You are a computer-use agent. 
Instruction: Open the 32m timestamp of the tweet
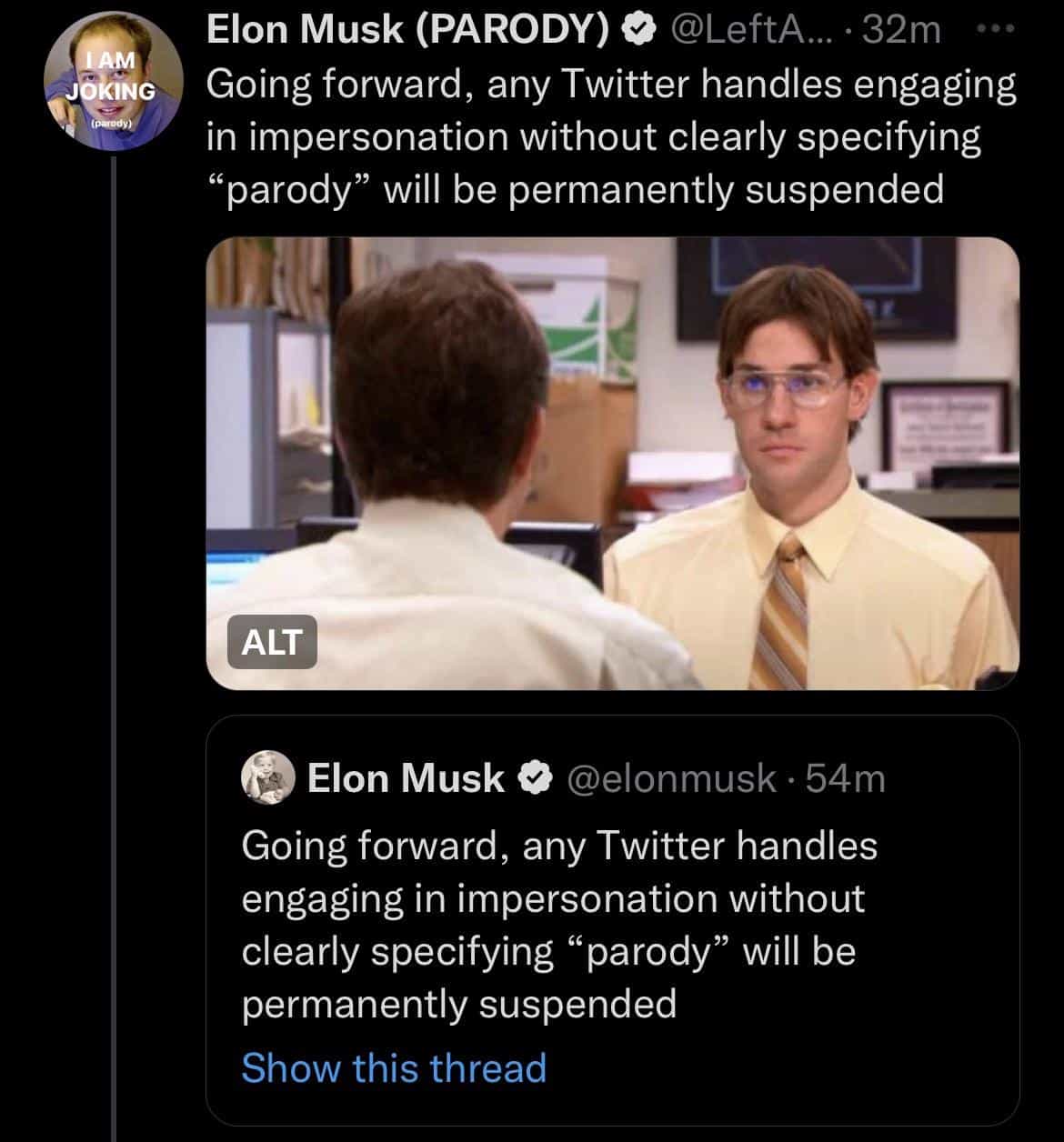tap(901, 32)
